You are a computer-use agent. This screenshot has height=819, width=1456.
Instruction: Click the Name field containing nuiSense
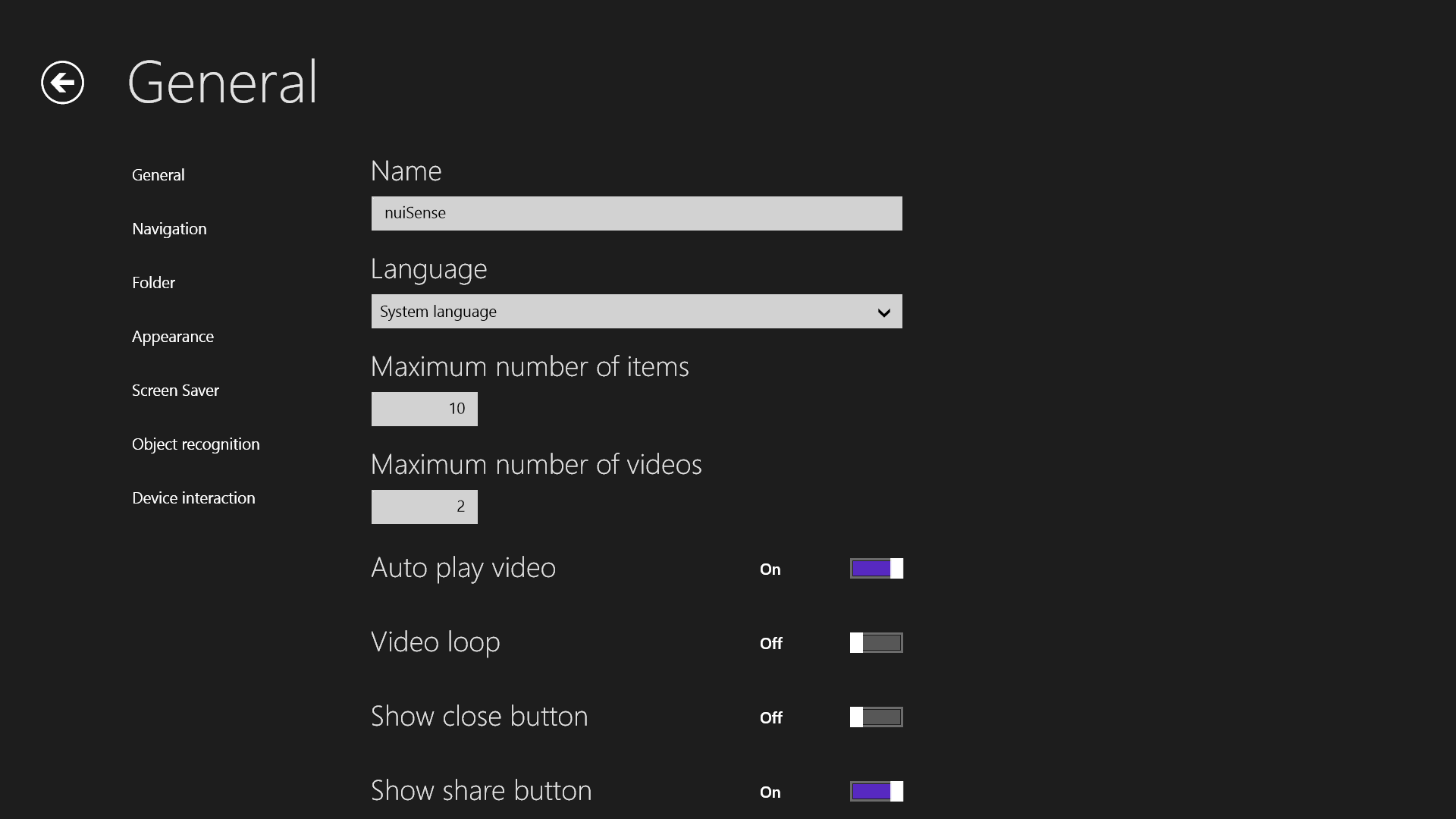click(x=636, y=213)
